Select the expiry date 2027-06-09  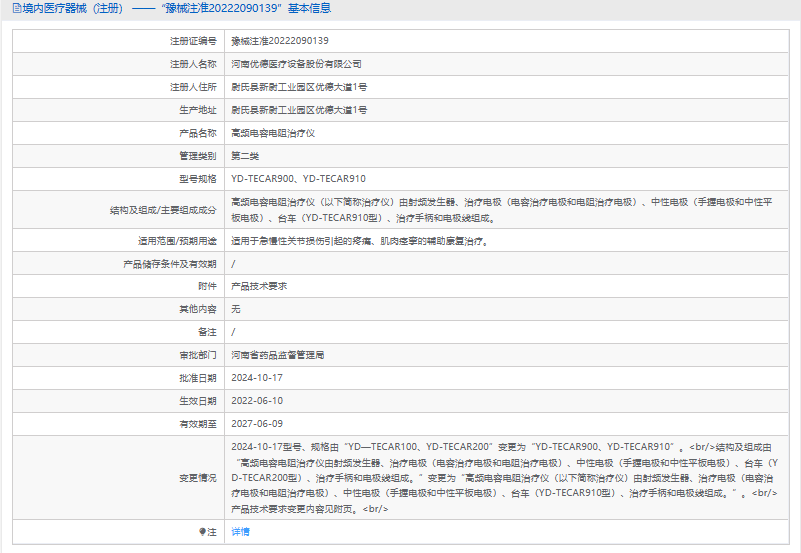[x=257, y=424]
